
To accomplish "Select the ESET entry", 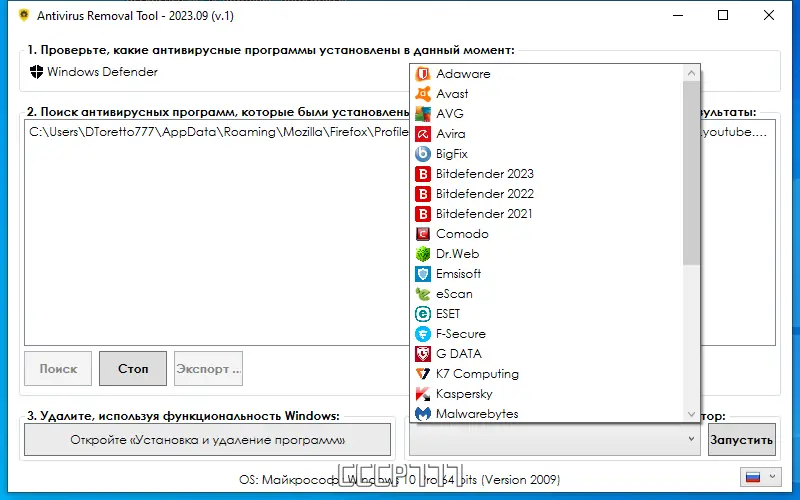I will point(547,314).
